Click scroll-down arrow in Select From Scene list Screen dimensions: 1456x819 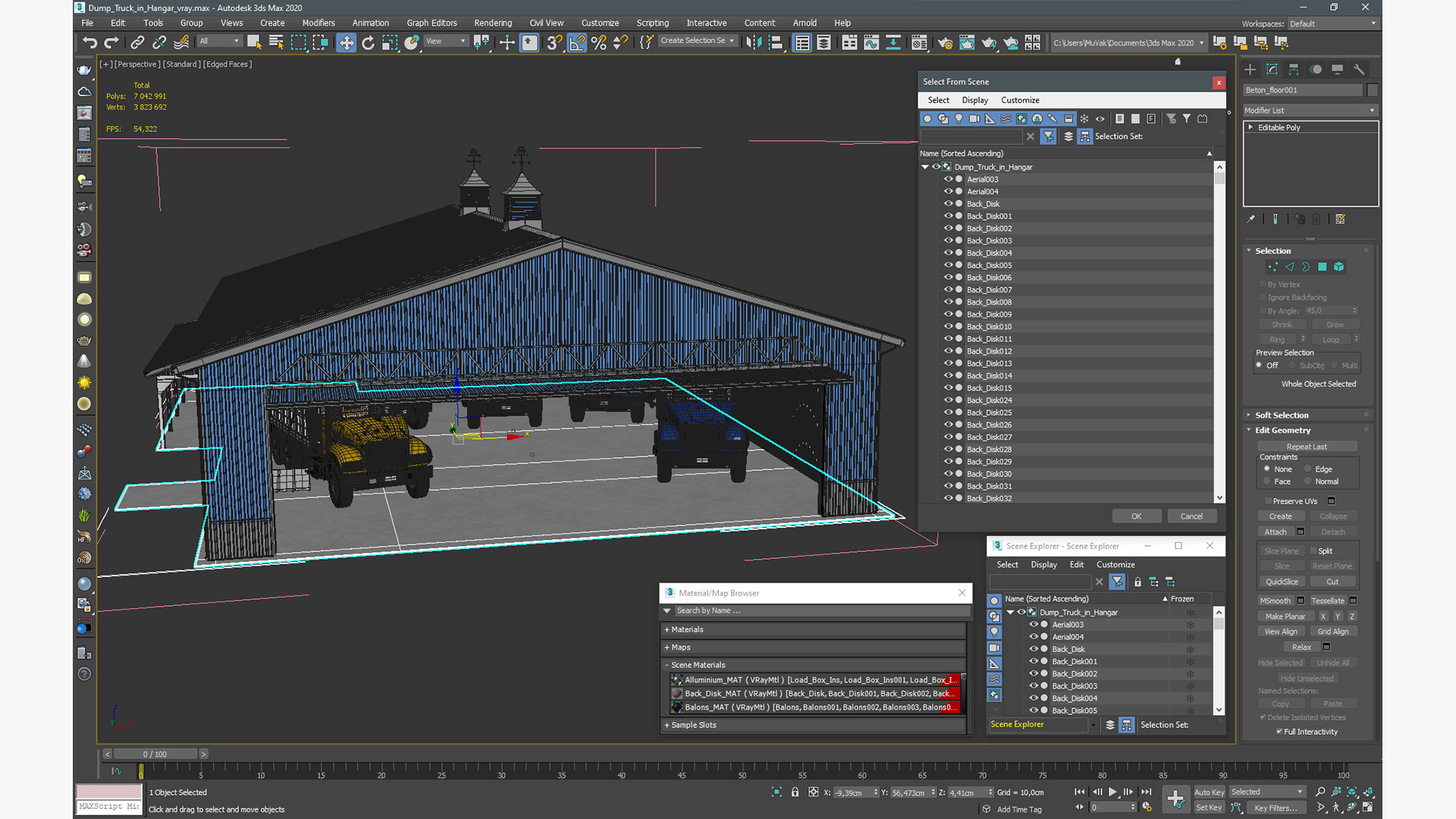coord(1219,498)
